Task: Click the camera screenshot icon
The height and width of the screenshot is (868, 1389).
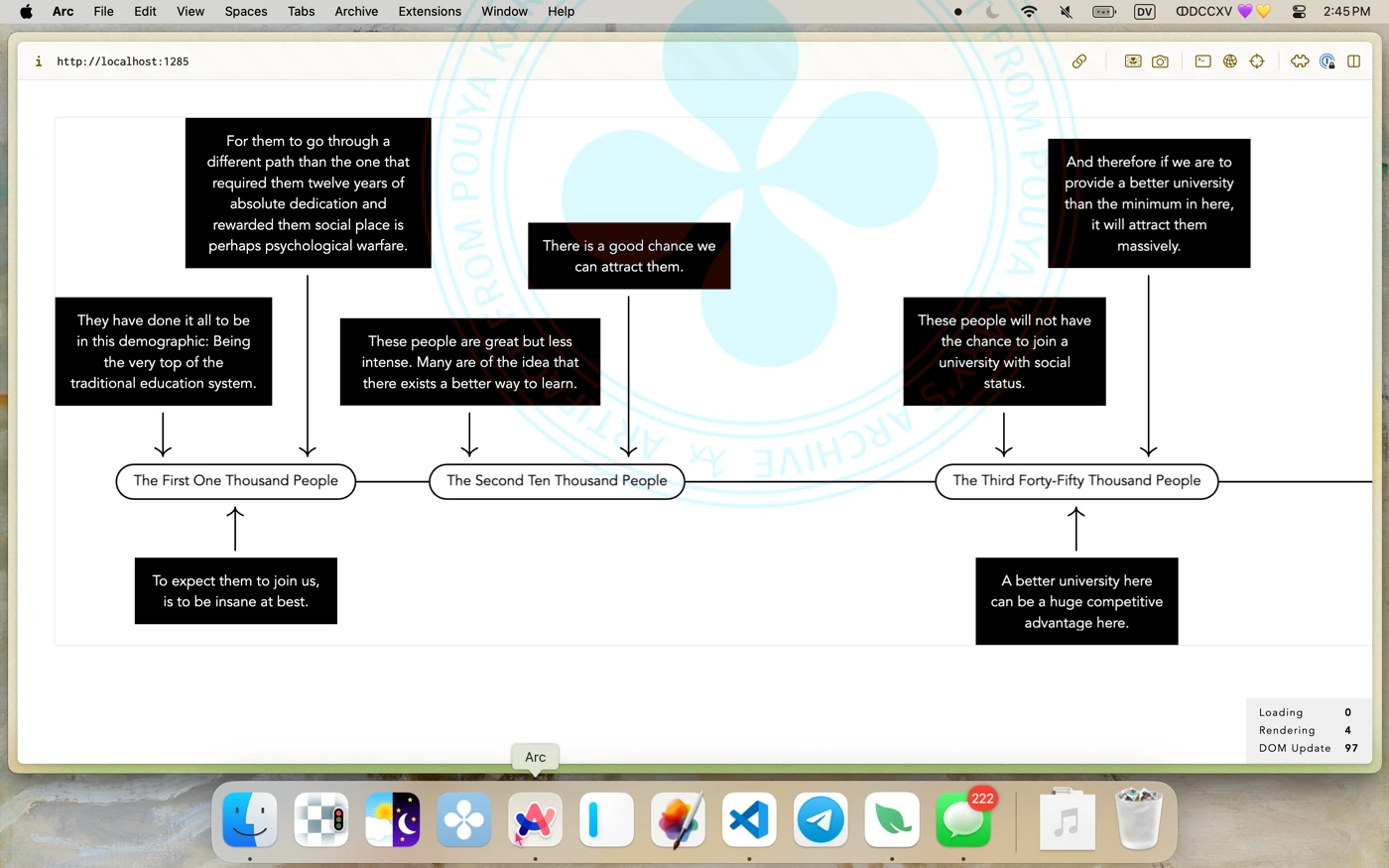Action: coord(1160,62)
